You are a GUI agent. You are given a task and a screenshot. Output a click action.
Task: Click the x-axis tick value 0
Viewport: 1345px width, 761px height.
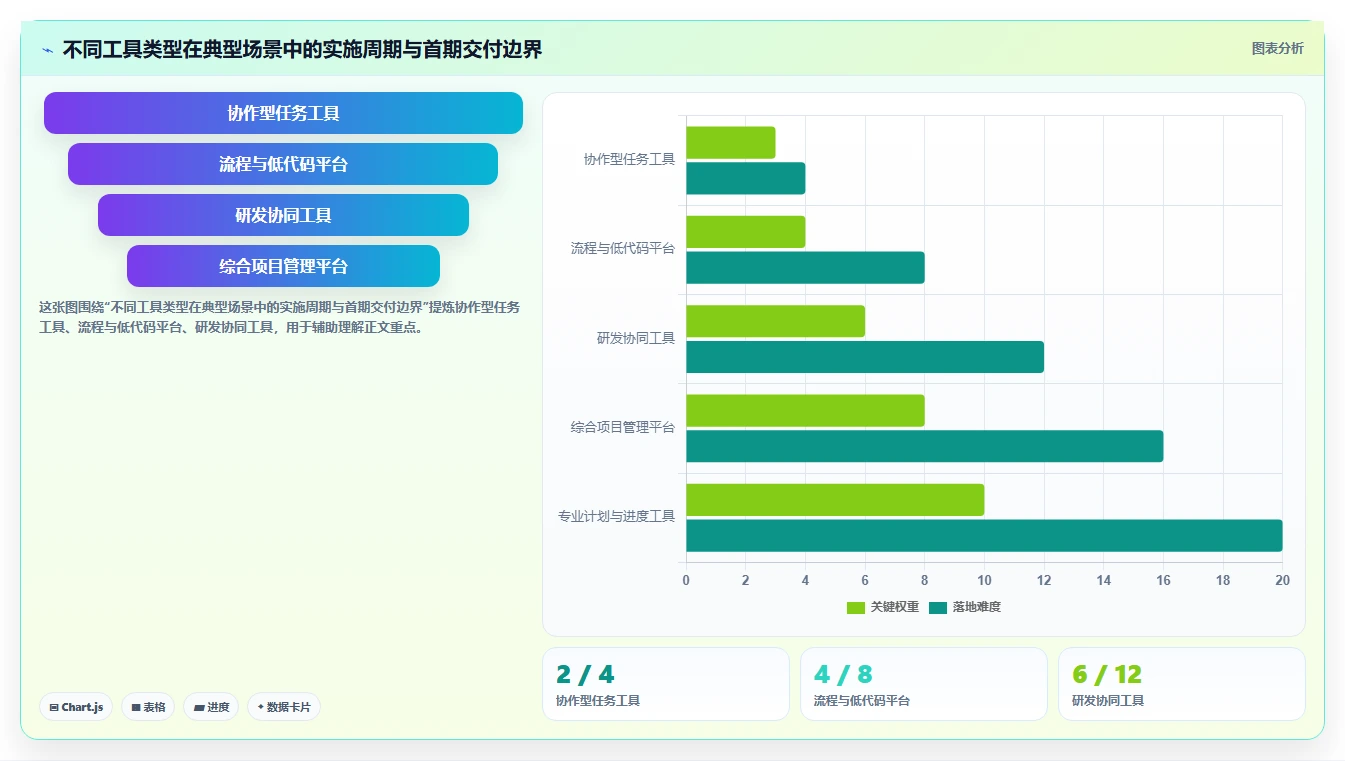click(x=686, y=580)
